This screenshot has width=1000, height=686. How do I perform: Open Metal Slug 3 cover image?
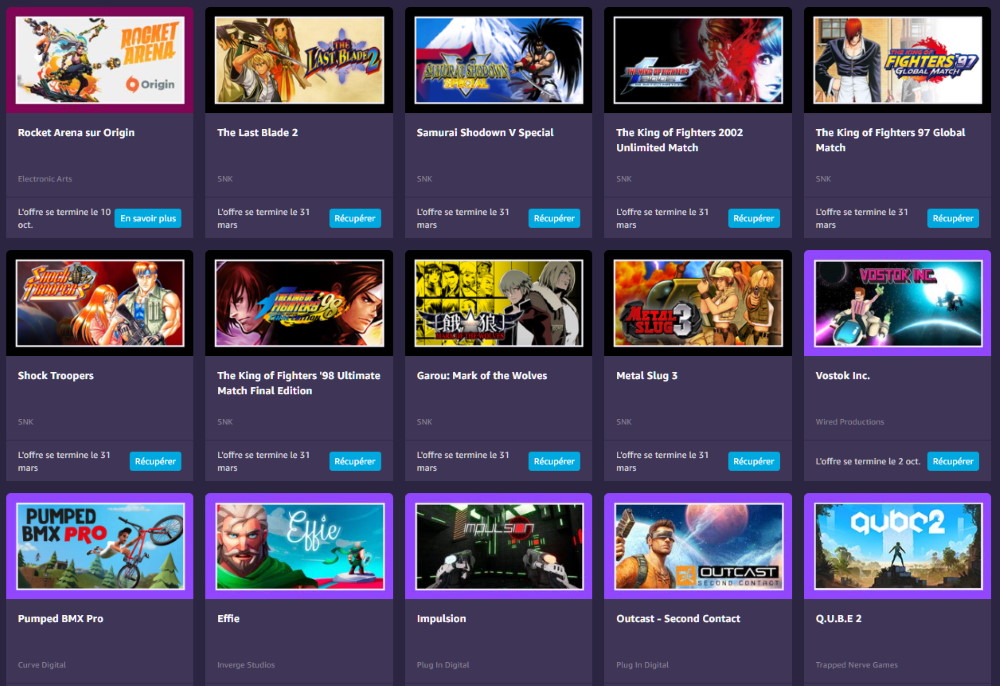coord(698,303)
